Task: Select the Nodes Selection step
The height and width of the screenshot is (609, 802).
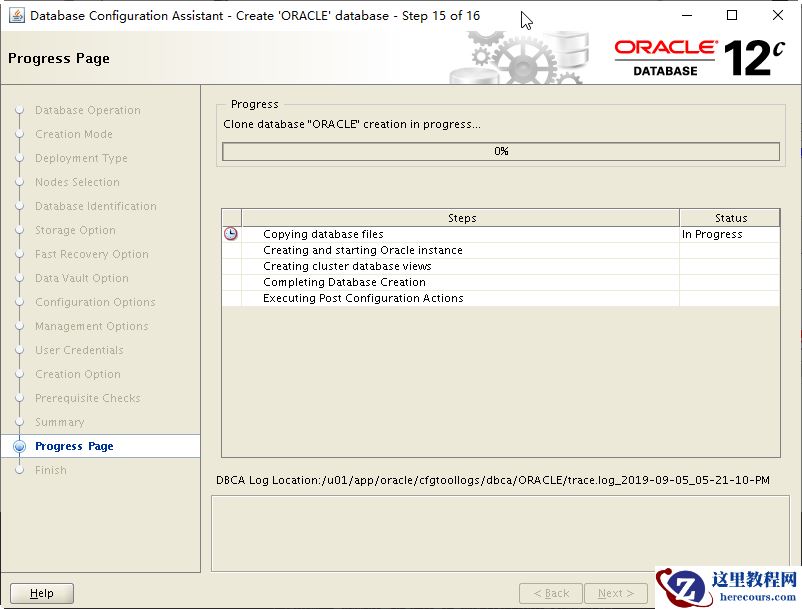Action: click(77, 182)
